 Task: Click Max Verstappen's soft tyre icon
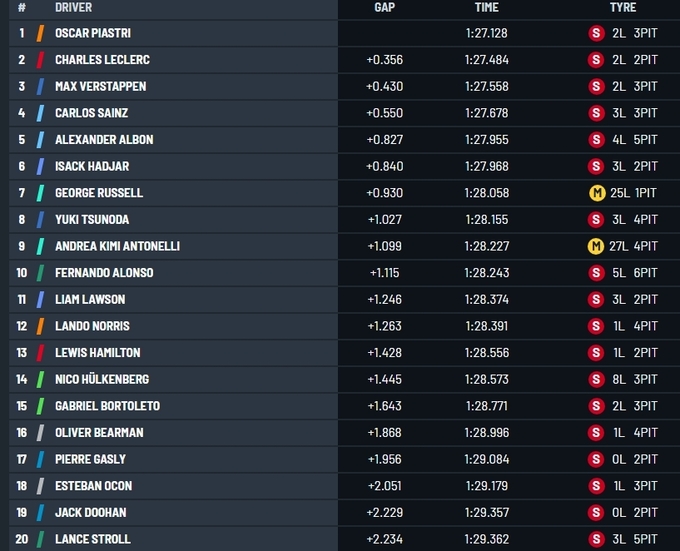click(596, 86)
